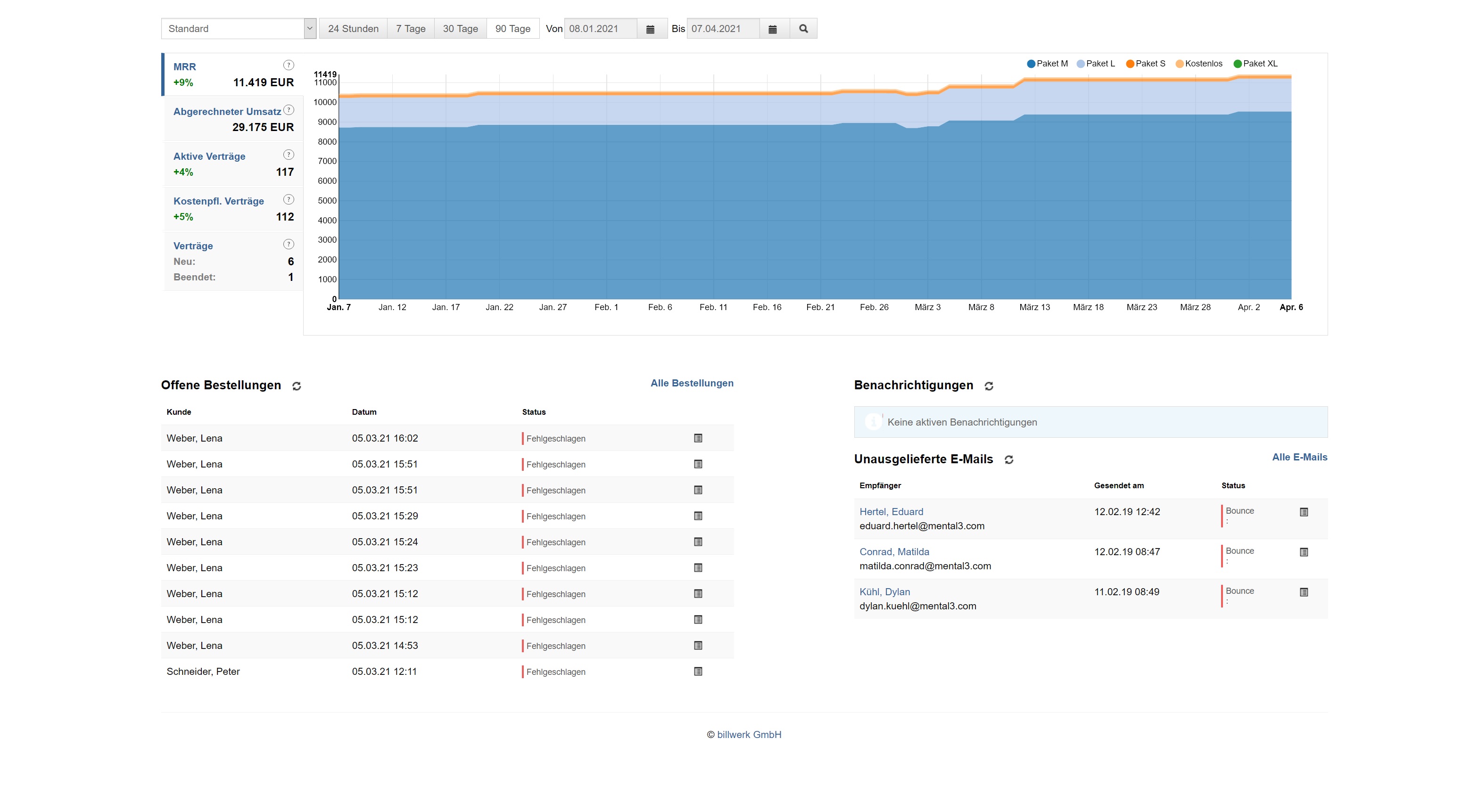This screenshot has width=1478, height=812.
Task: Toggle Paket S legend entry
Action: (1145, 64)
